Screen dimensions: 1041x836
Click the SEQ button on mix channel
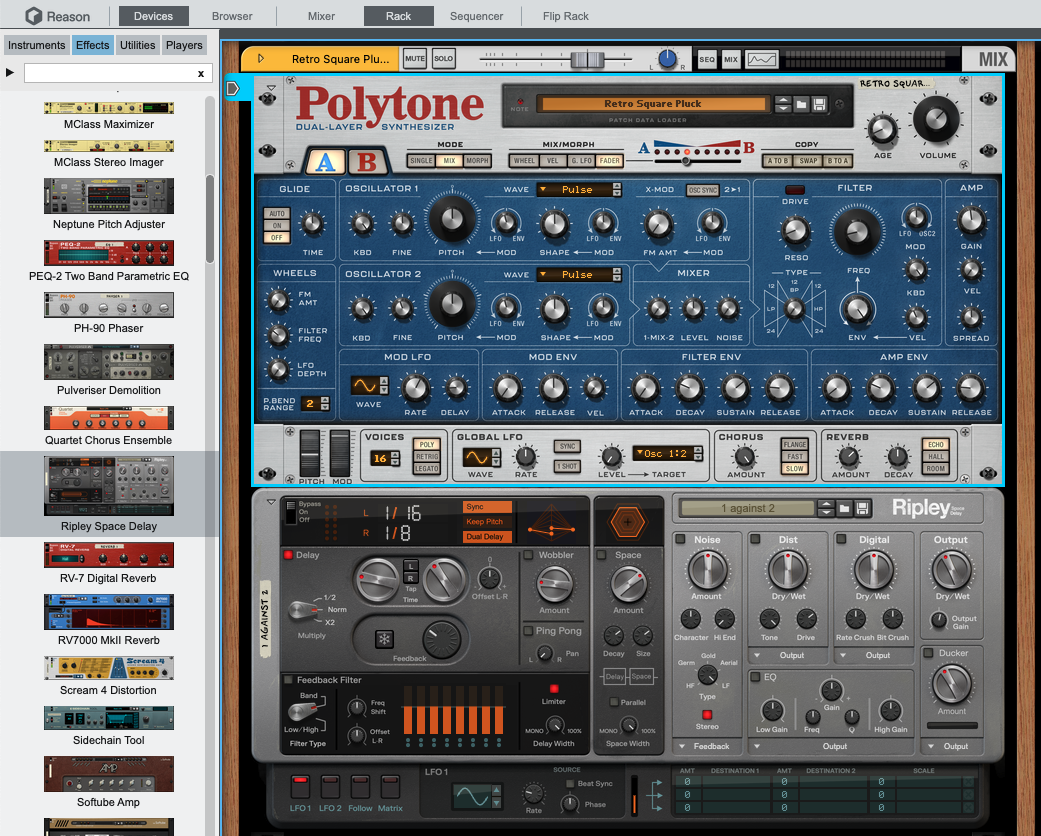click(x=706, y=59)
